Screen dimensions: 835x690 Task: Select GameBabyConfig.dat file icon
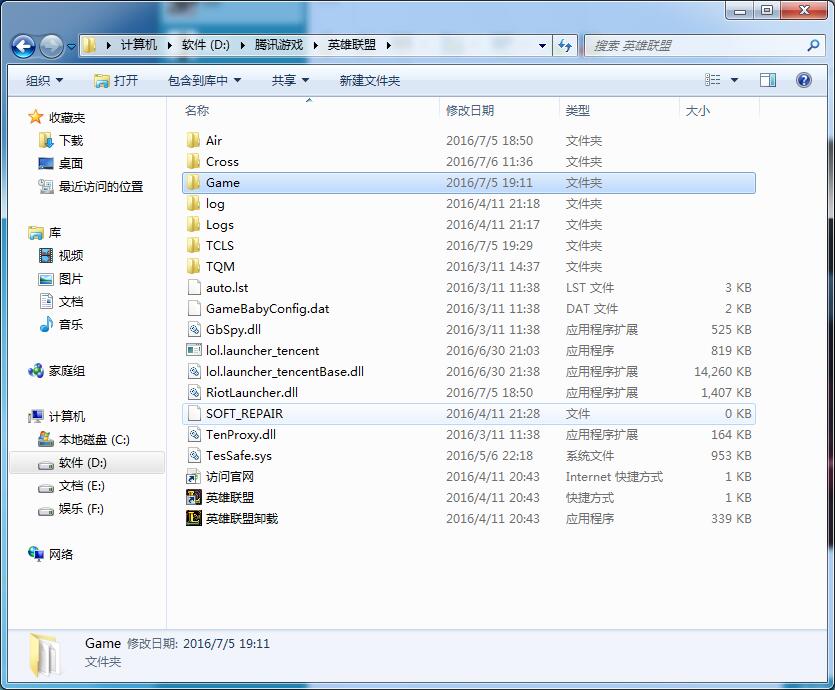194,309
